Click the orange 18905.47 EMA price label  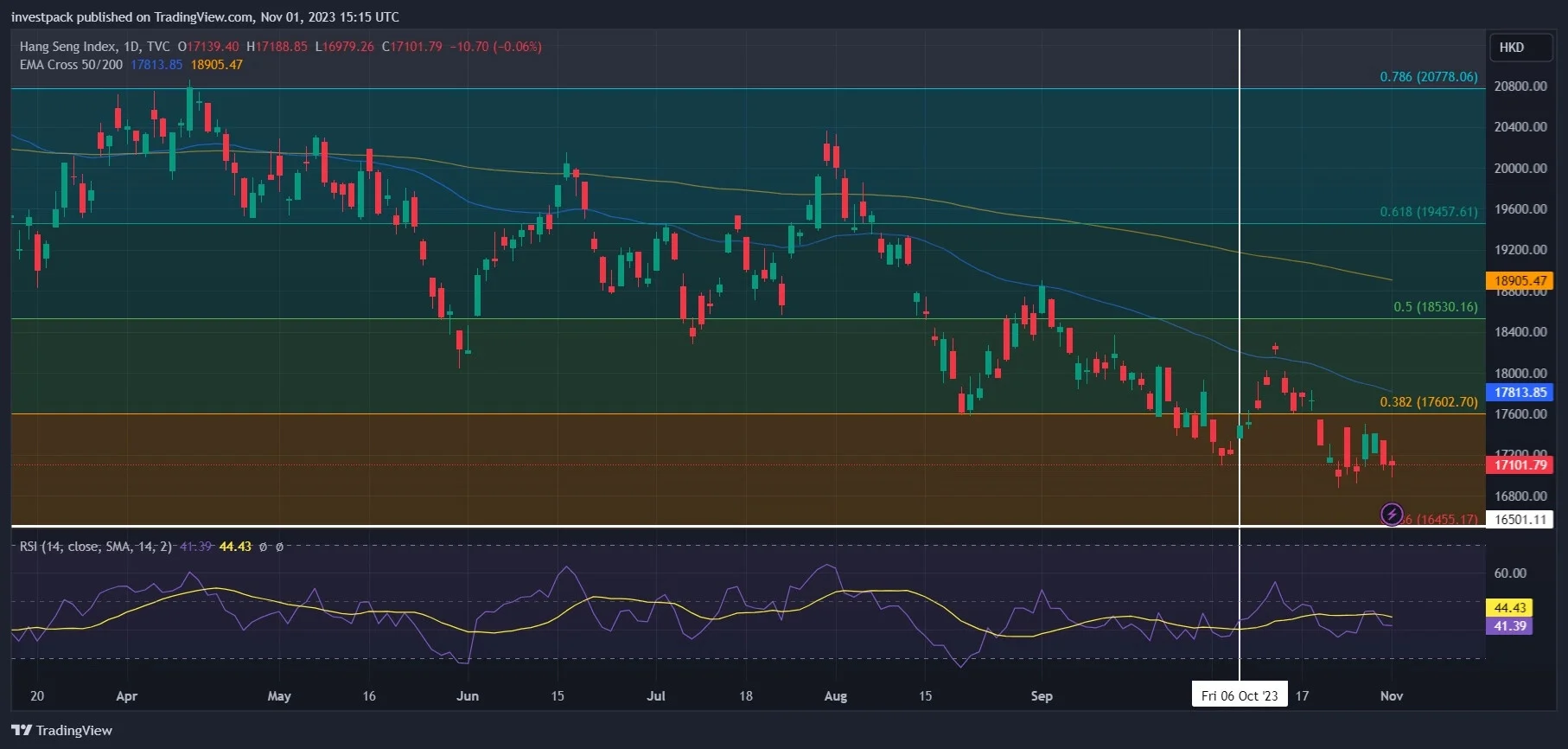1520,281
